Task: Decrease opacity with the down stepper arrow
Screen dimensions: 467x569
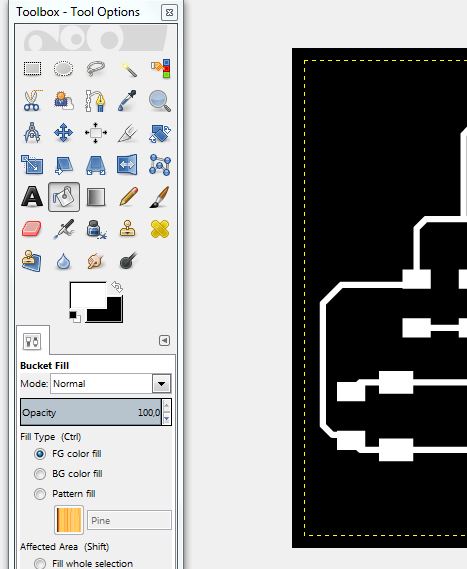Action: tap(167, 419)
